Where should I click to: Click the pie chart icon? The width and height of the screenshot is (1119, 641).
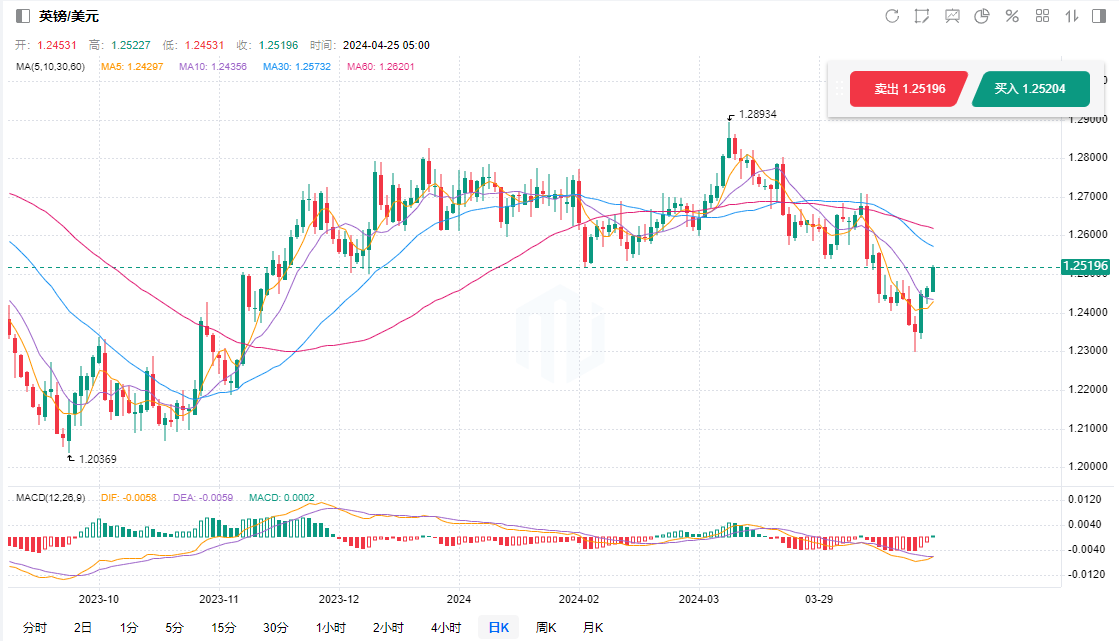click(982, 16)
